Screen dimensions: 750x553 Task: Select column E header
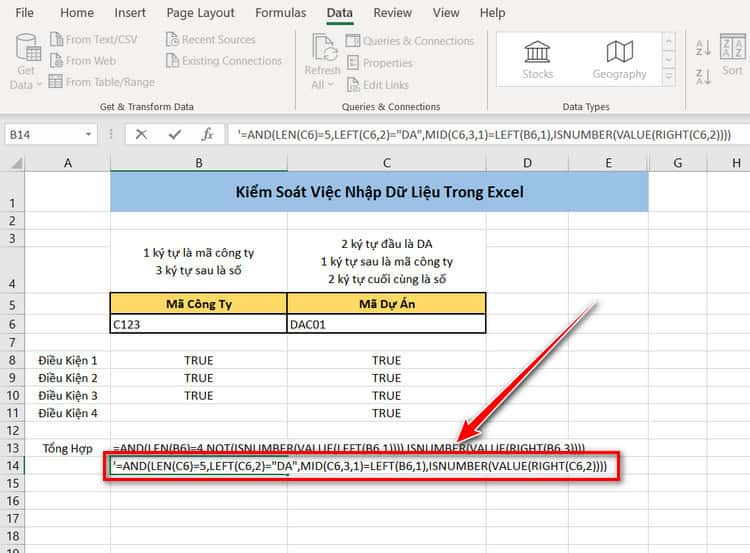tap(608, 163)
